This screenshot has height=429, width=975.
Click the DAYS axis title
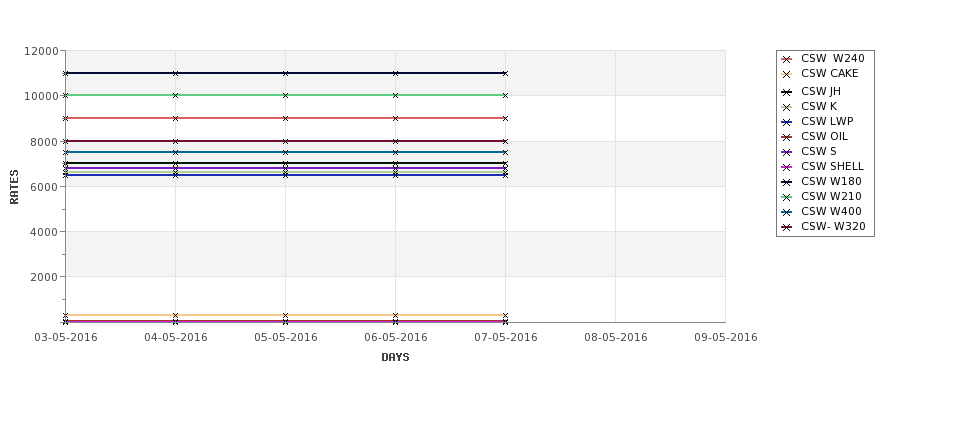(x=395, y=358)
